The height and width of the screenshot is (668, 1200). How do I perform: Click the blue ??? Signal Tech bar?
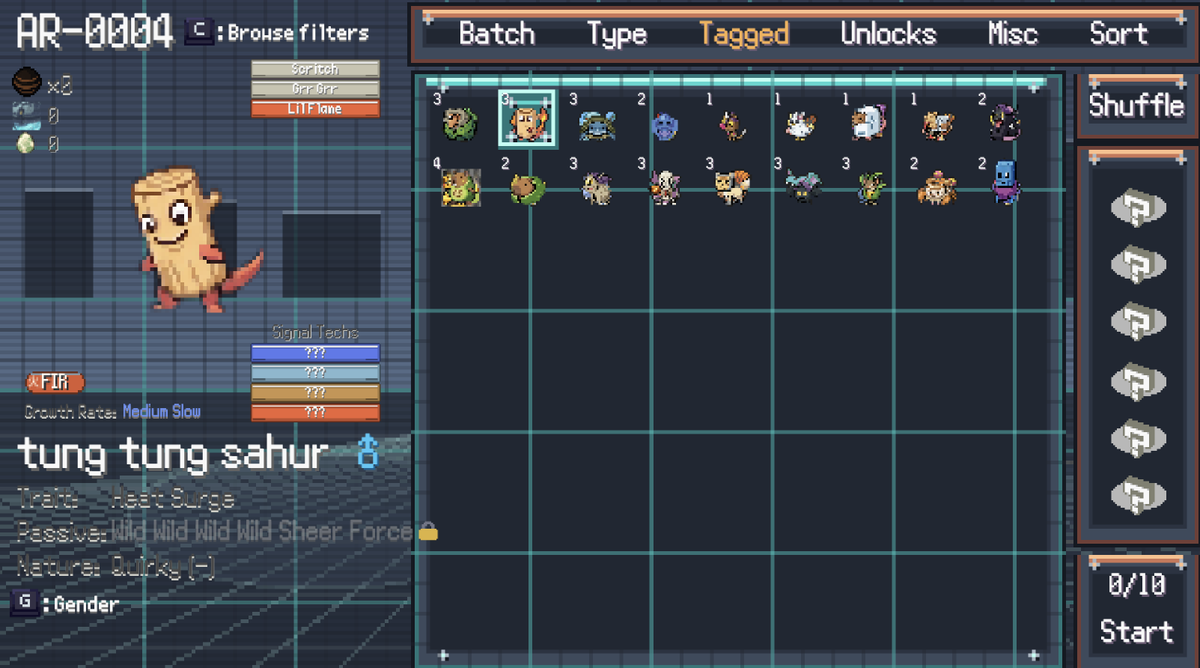tap(315, 353)
